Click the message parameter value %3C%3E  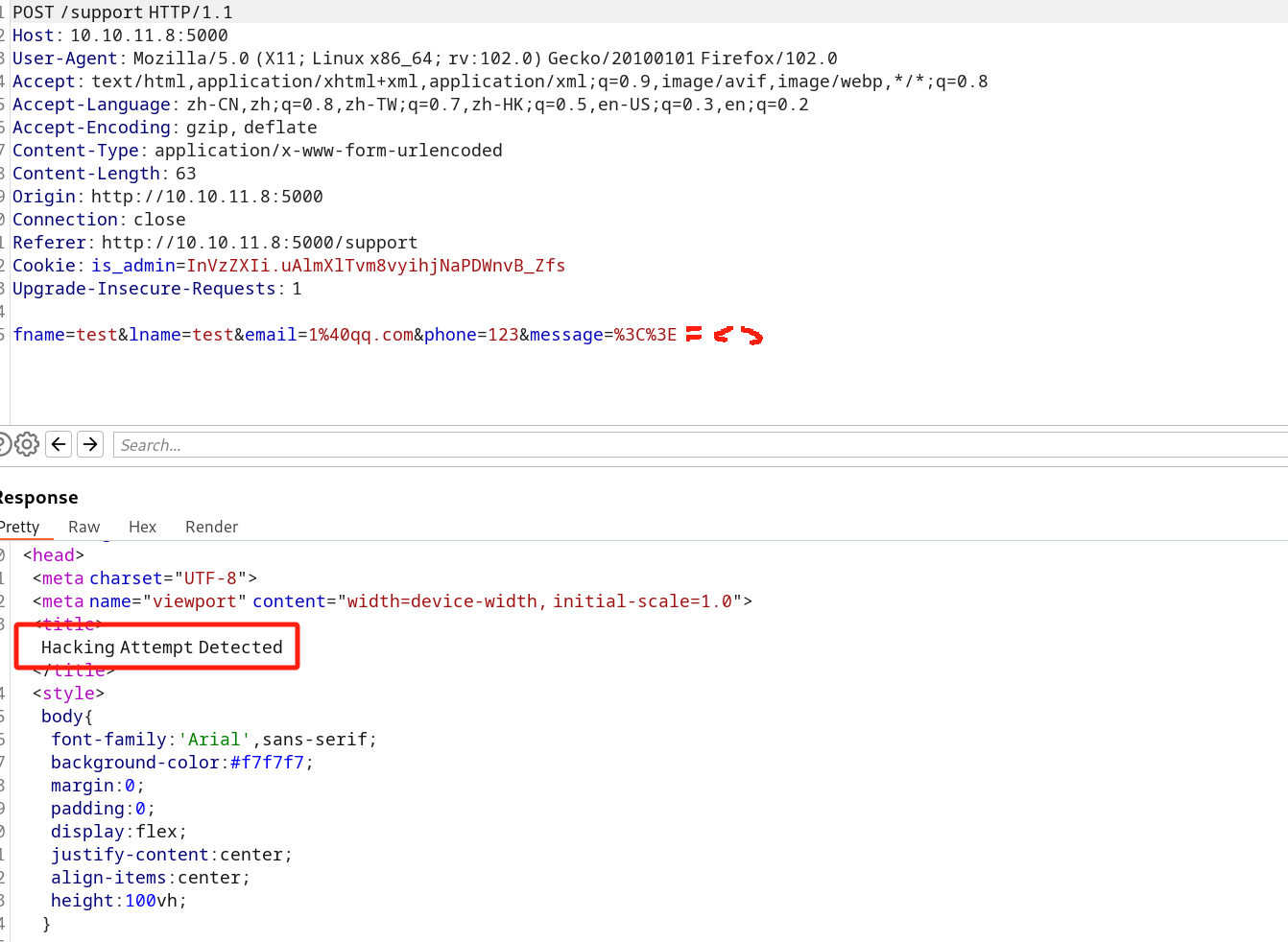tap(645, 335)
